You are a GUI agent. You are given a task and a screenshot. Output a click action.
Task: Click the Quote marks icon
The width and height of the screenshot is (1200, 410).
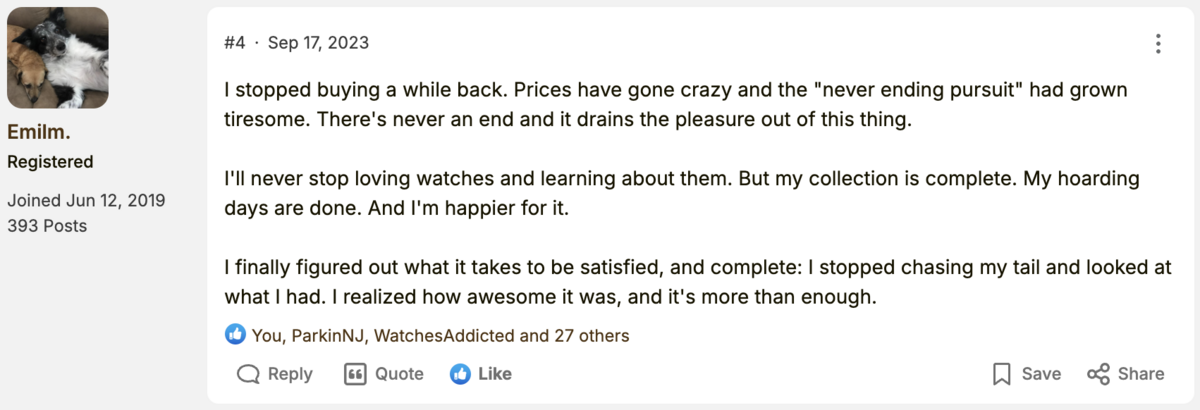[x=355, y=374]
